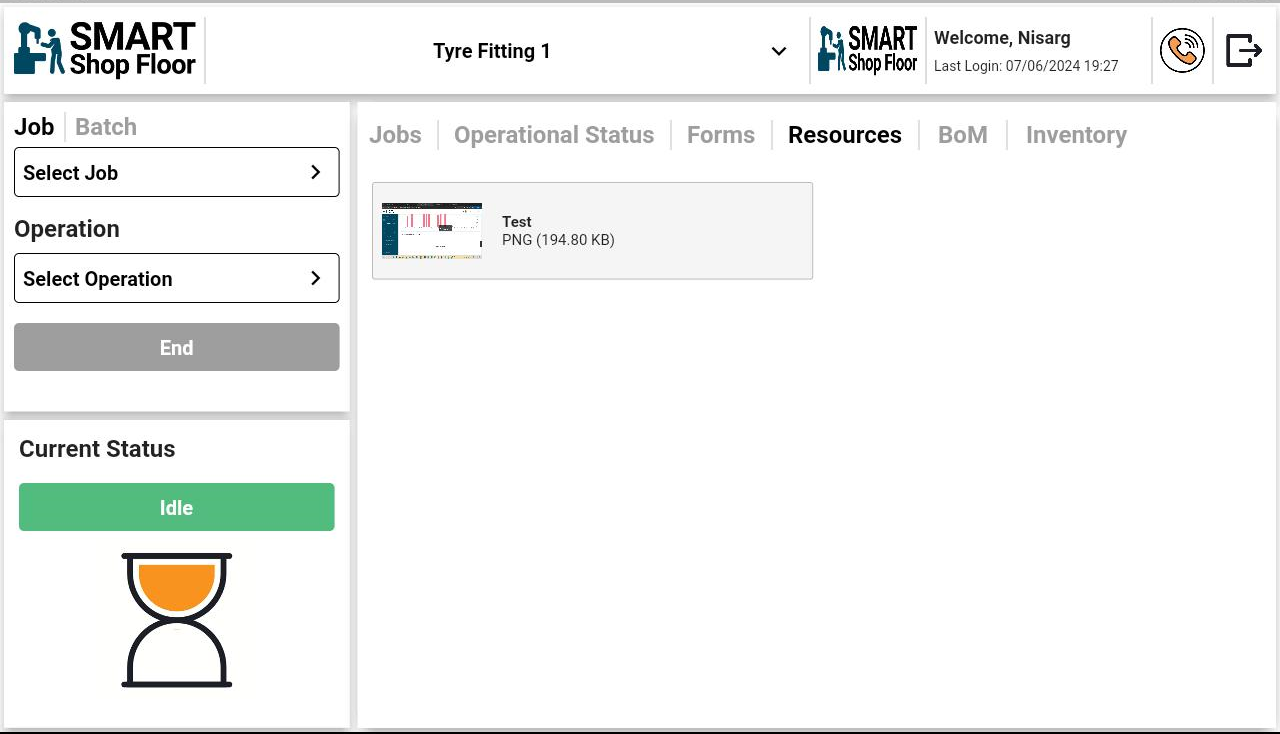Image resolution: width=1280 pixels, height=734 pixels.
Task: Select the Job mode tab
Action: [x=34, y=127]
